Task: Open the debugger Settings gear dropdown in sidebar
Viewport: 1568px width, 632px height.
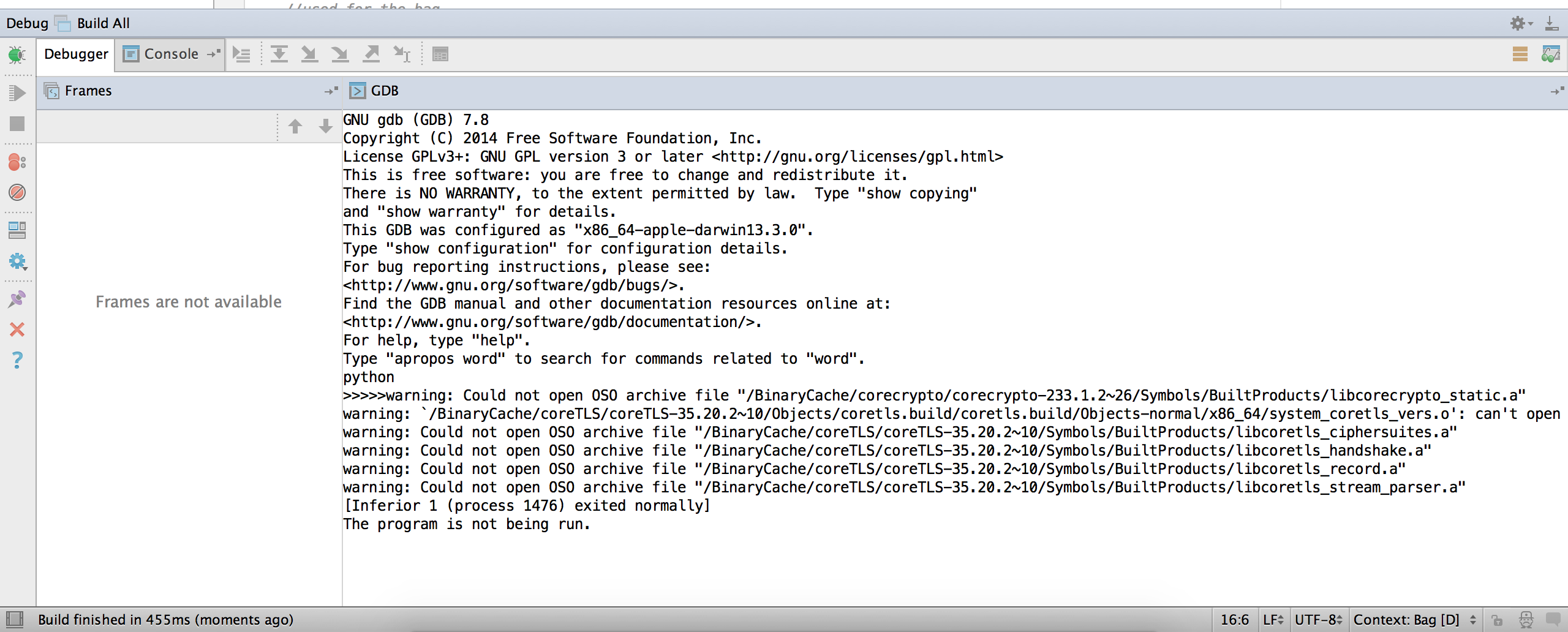Action: [17, 262]
